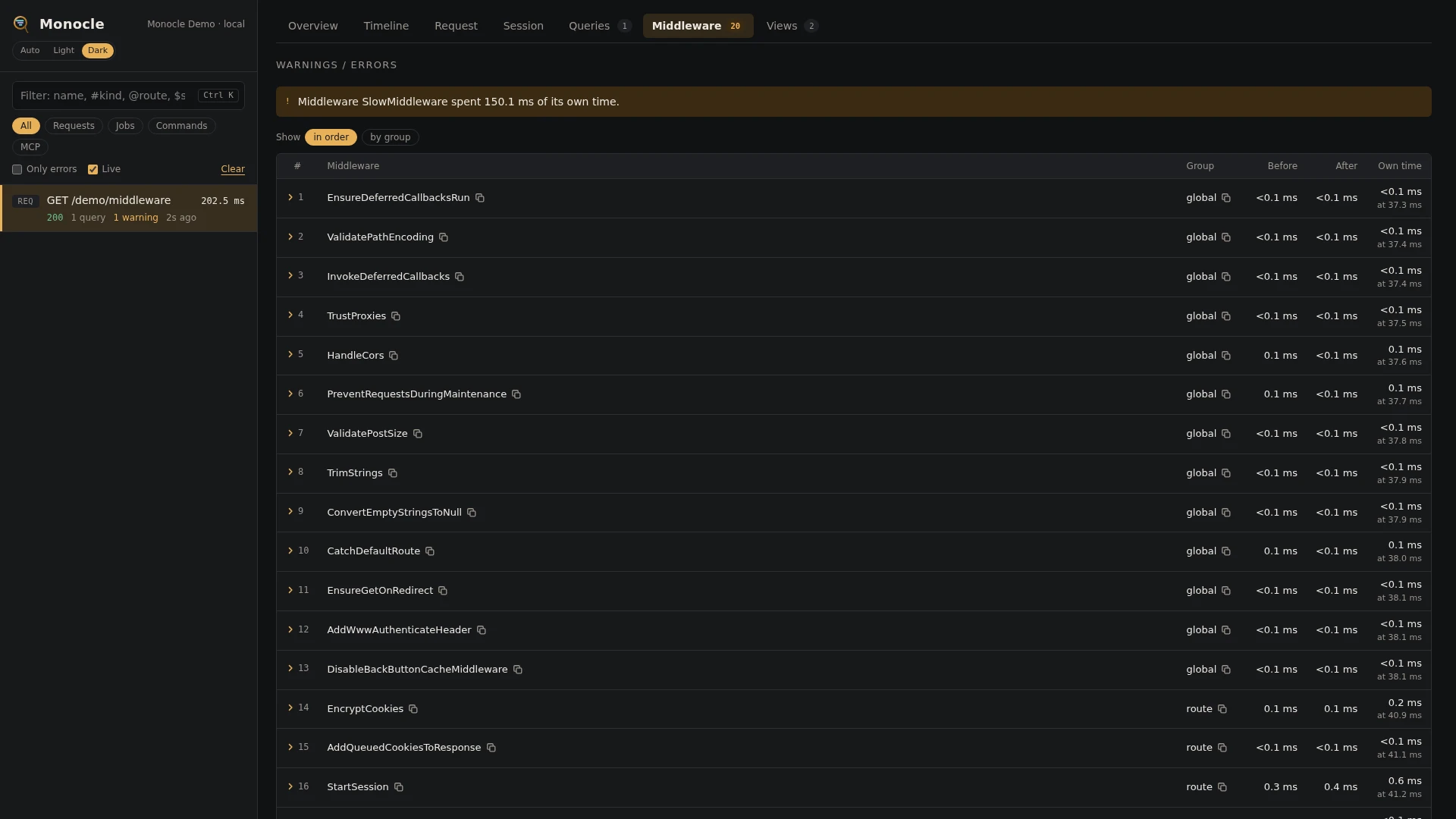
Task: Copy the EnsureGetOnRedirect middleware name
Action: [x=443, y=591]
